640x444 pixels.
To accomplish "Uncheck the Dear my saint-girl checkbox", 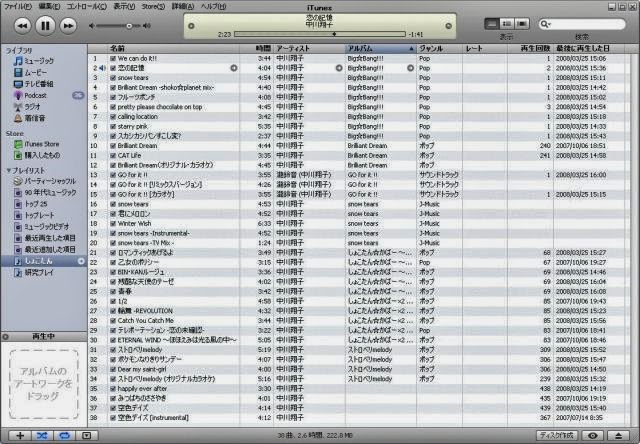I will click(113, 369).
